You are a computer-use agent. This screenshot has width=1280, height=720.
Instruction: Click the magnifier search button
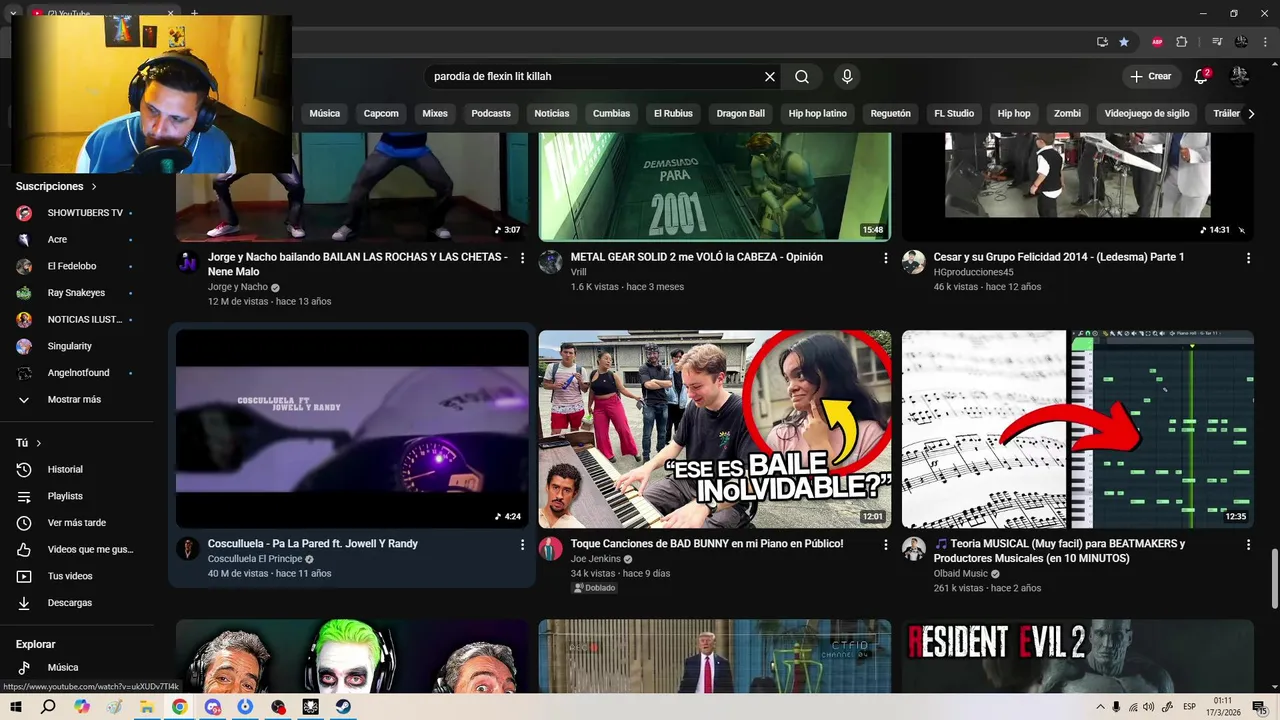click(802, 77)
